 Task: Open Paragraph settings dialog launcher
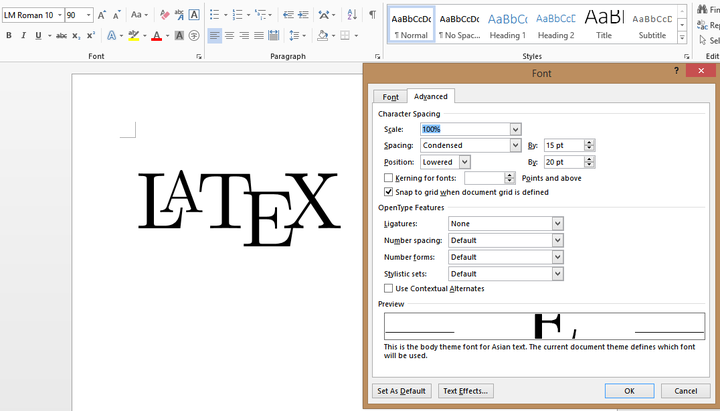377,56
